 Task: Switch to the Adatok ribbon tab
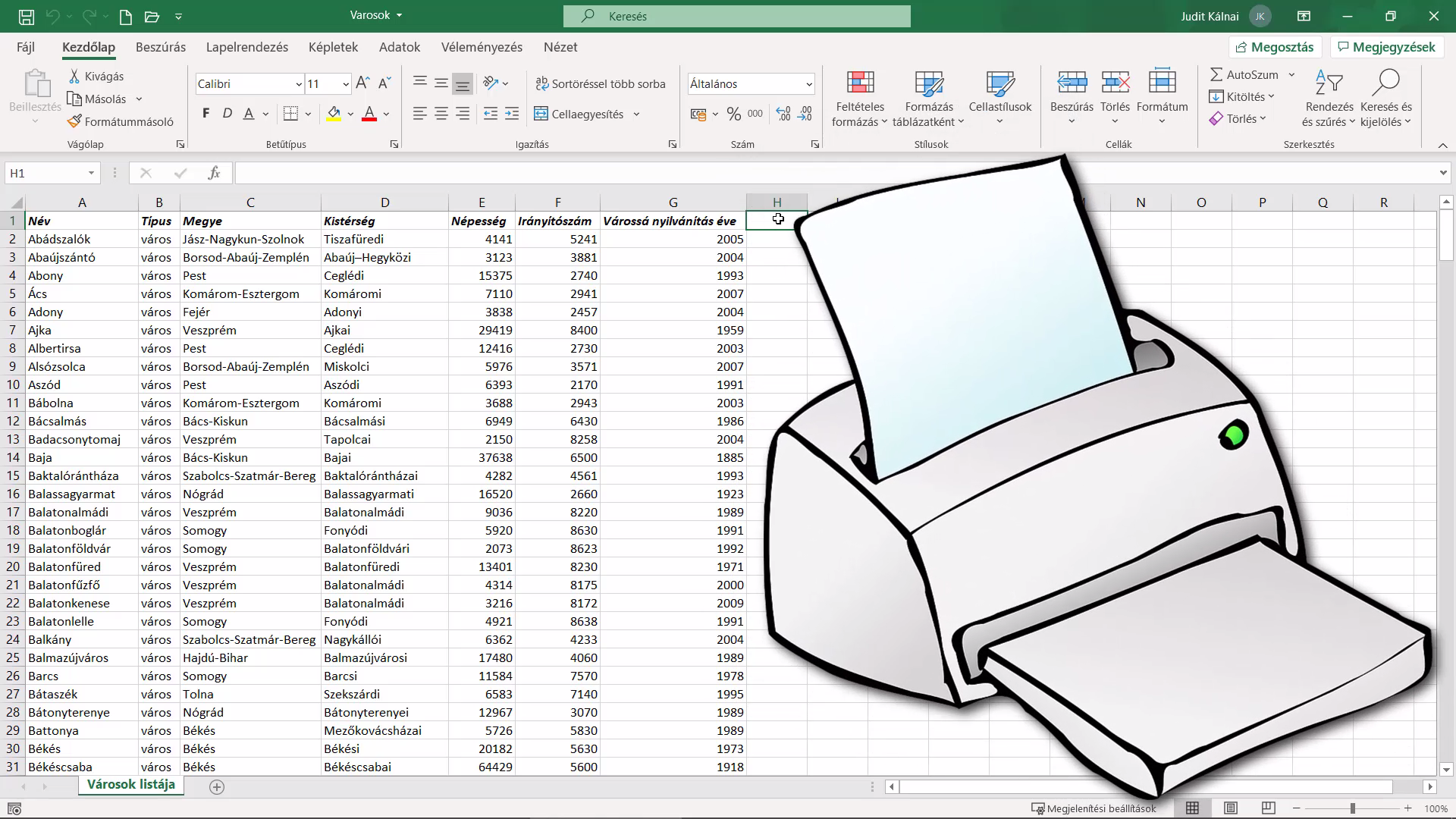400,47
